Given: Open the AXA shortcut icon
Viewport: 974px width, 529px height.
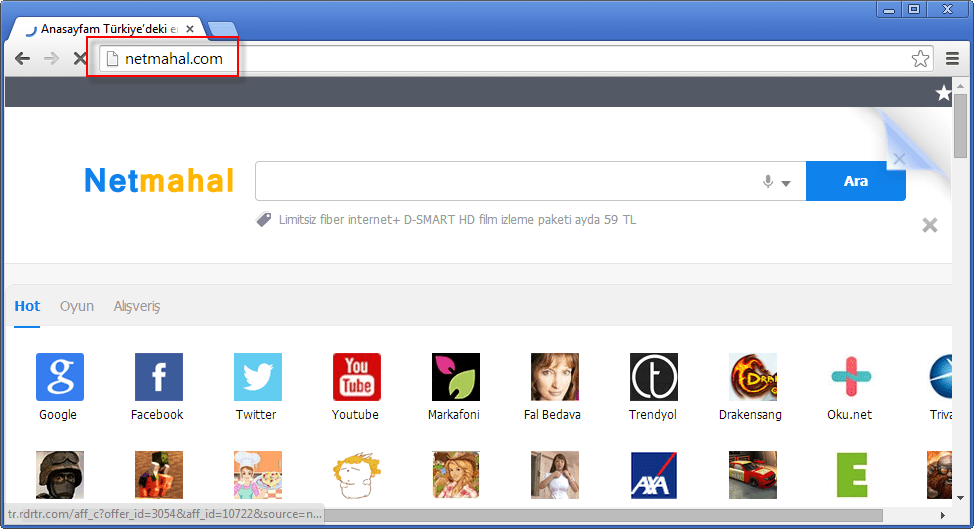Looking at the screenshot, I should pos(653,475).
